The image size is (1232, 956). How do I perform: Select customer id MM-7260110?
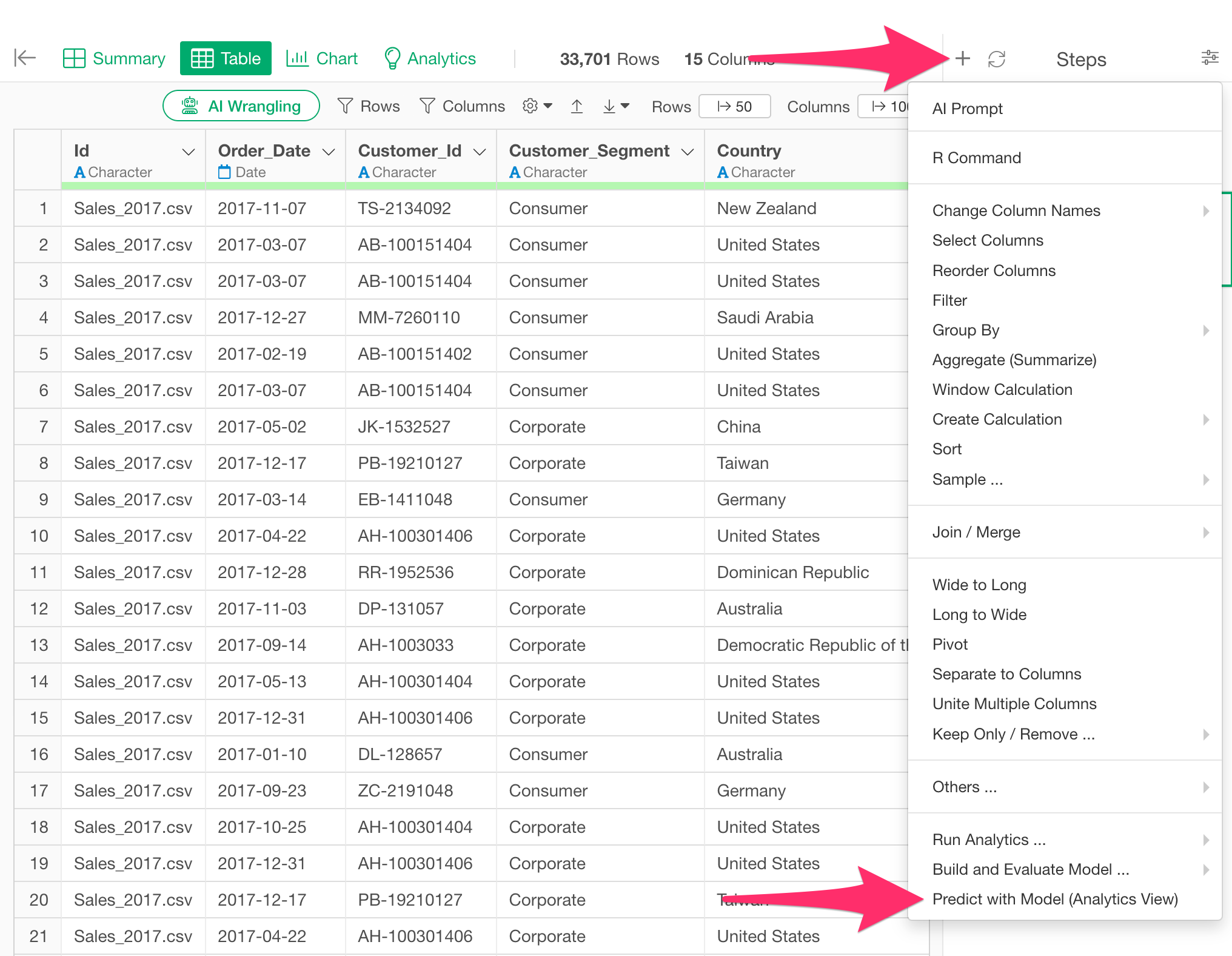pyautogui.click(x=421, y=317)
